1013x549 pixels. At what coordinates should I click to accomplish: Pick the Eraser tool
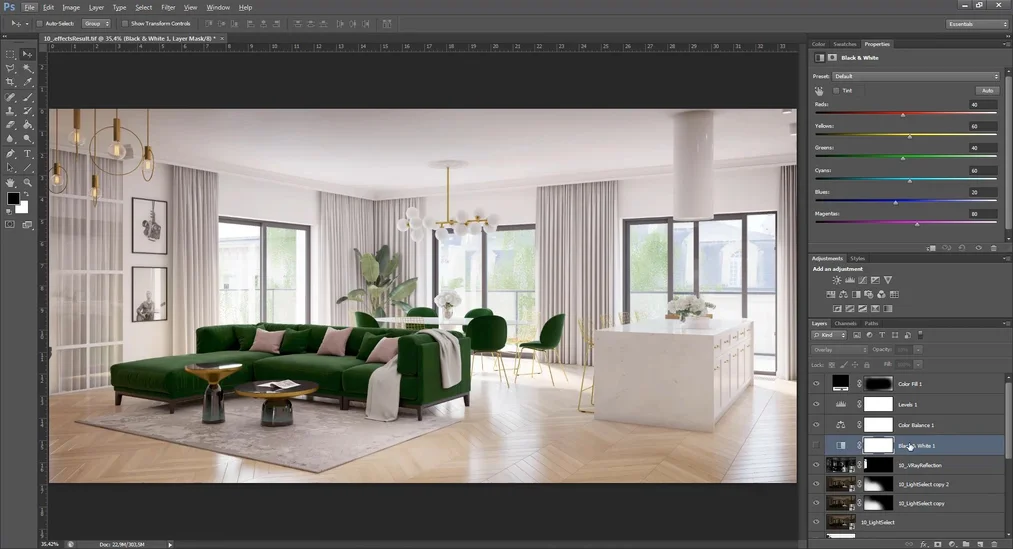pyautogui.click(x=10, y=125)
